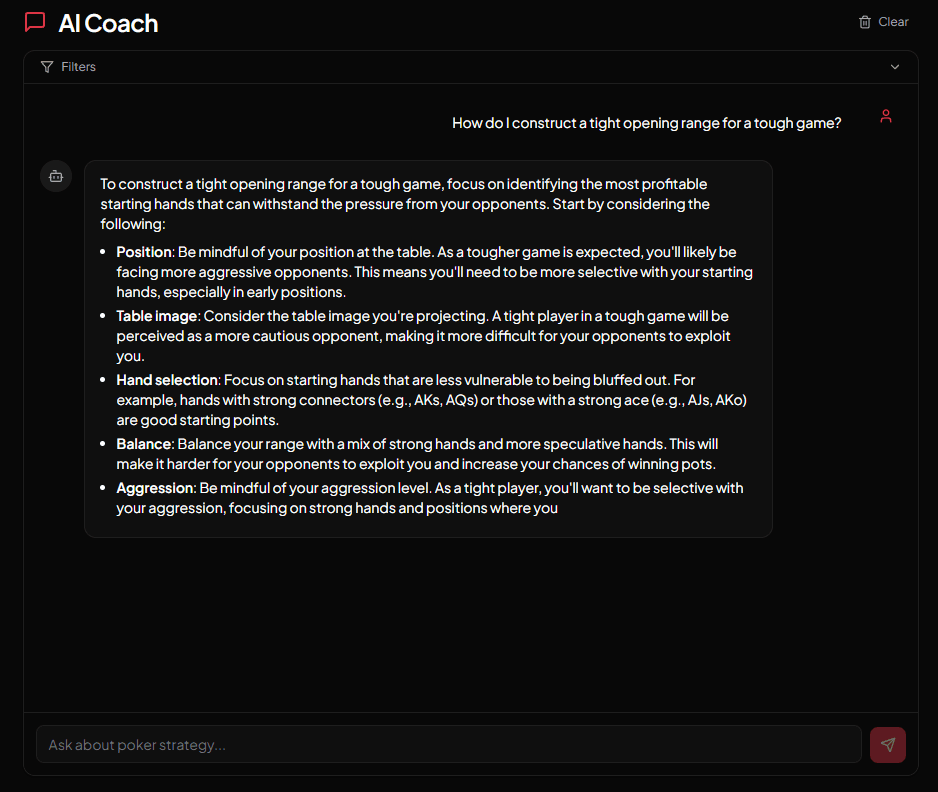Screen dimensions: 938x792
Task: Click the AI Coach speech bubble icon
Action: (35, 22)
